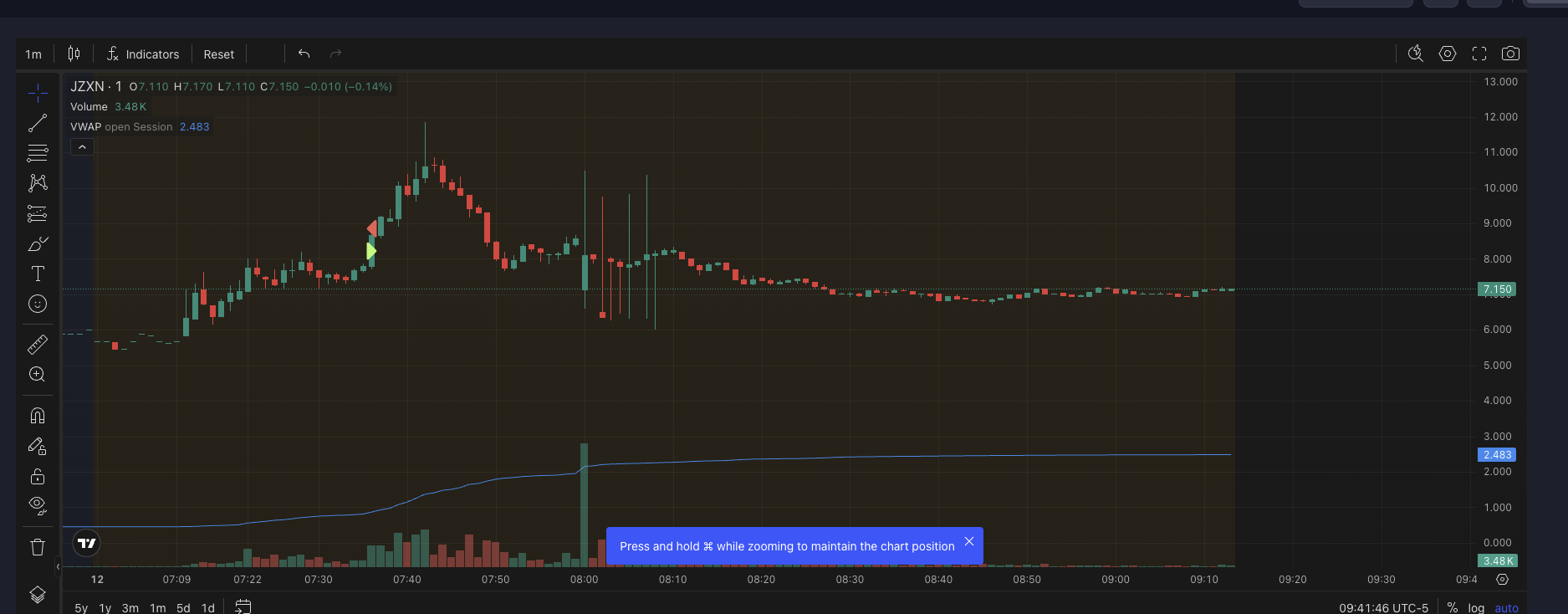Enter fullscreen mode for the chart

coord(1479,54)
